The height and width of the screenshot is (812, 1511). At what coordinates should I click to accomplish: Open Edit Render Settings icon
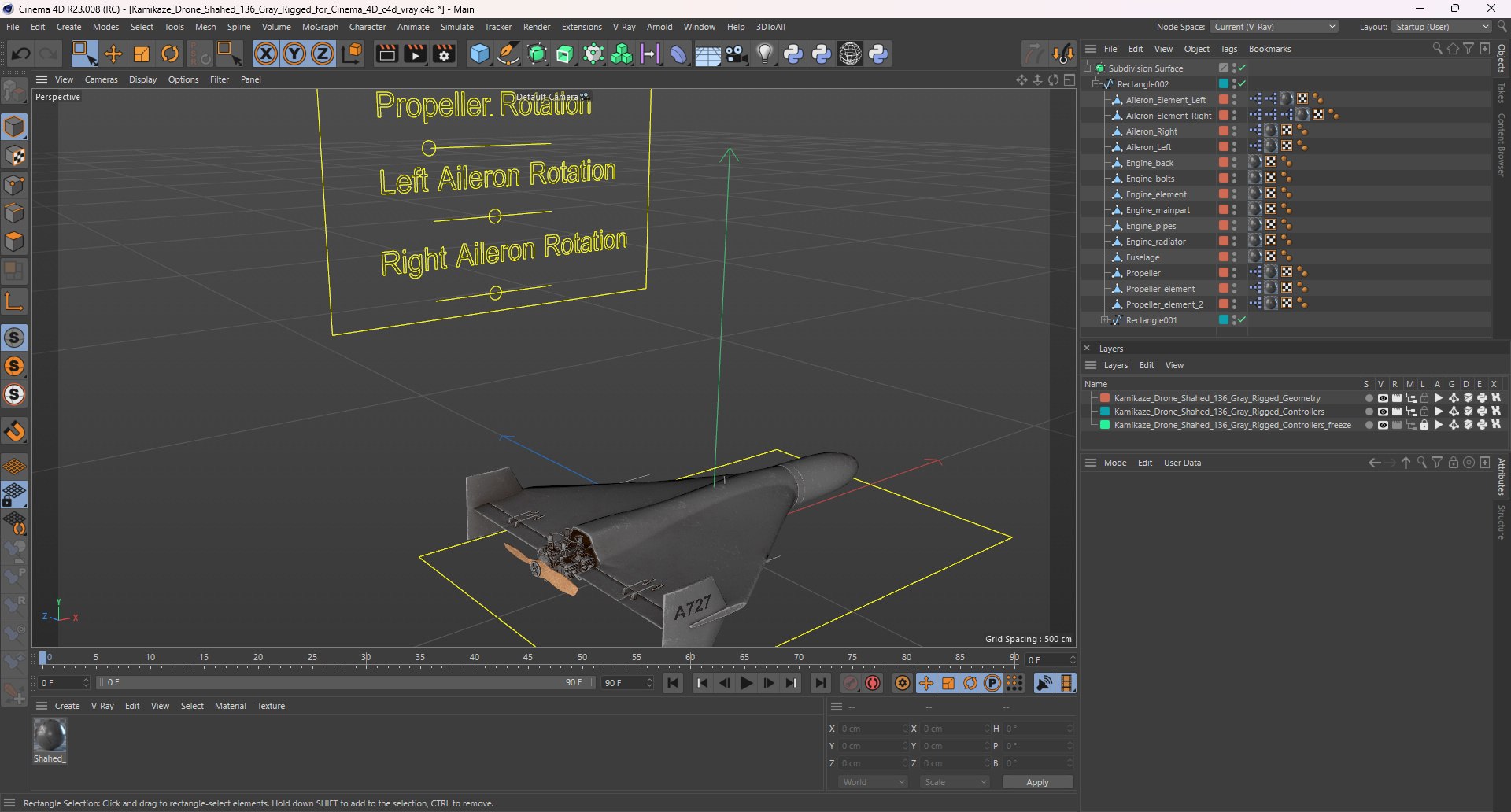click(x=445, y=54)
